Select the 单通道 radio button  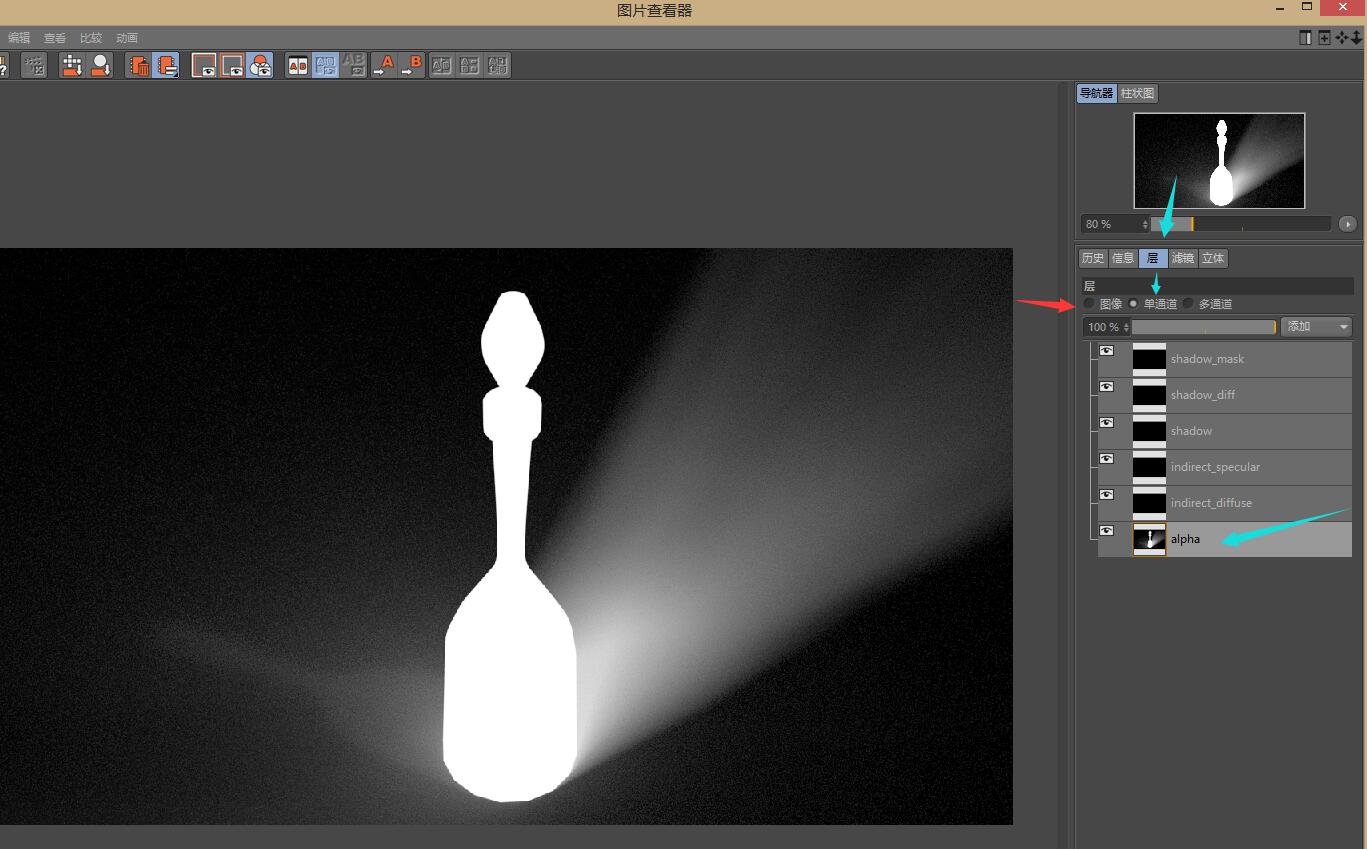[x=1133, y=303]
